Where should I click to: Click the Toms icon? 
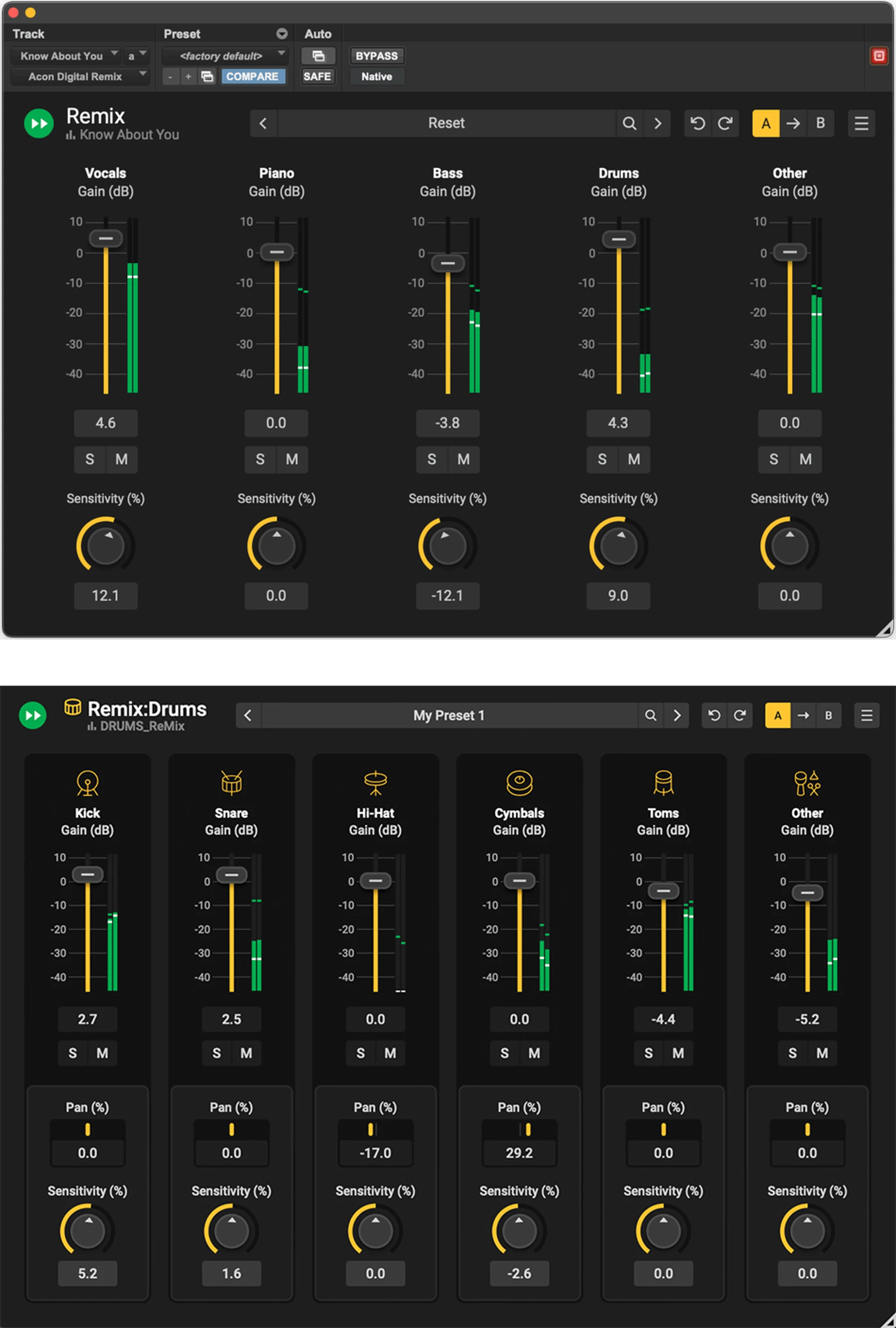click(x=664, y=783)
